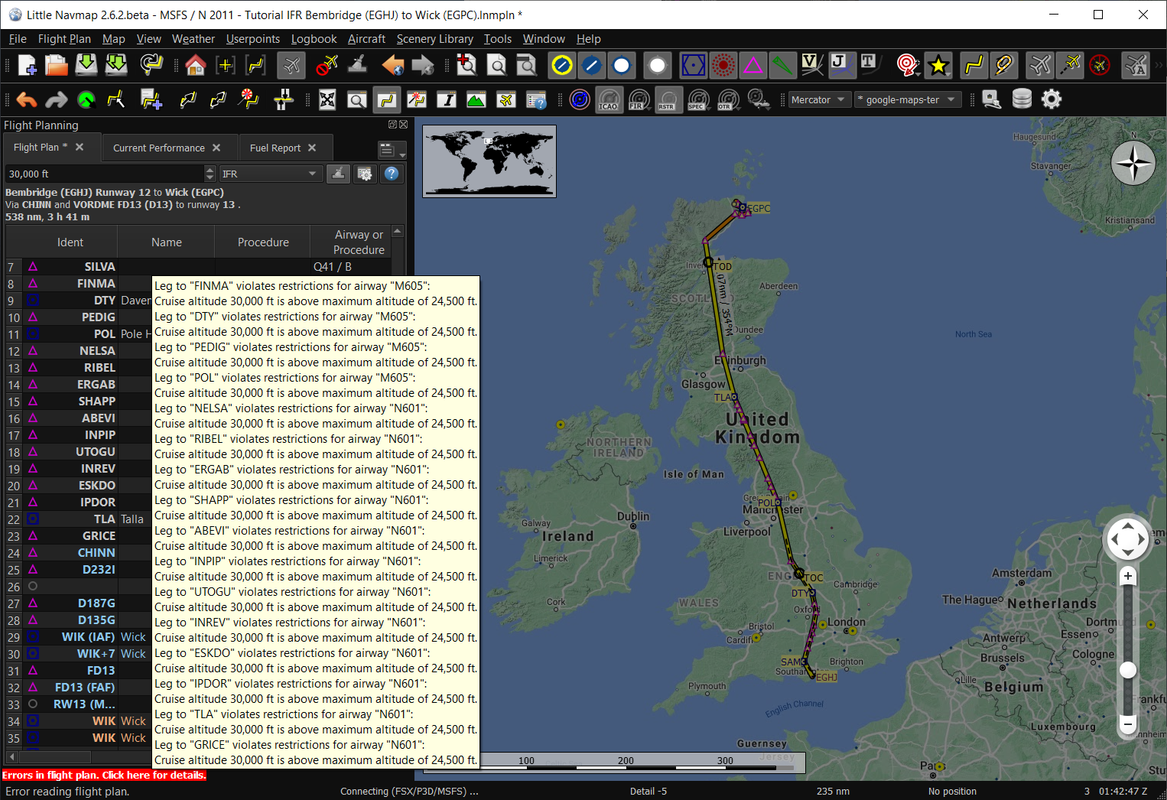Viewport: 1167px width, 800px height.
Task: Open the range rings target dropdown
Action: (907, 65)
